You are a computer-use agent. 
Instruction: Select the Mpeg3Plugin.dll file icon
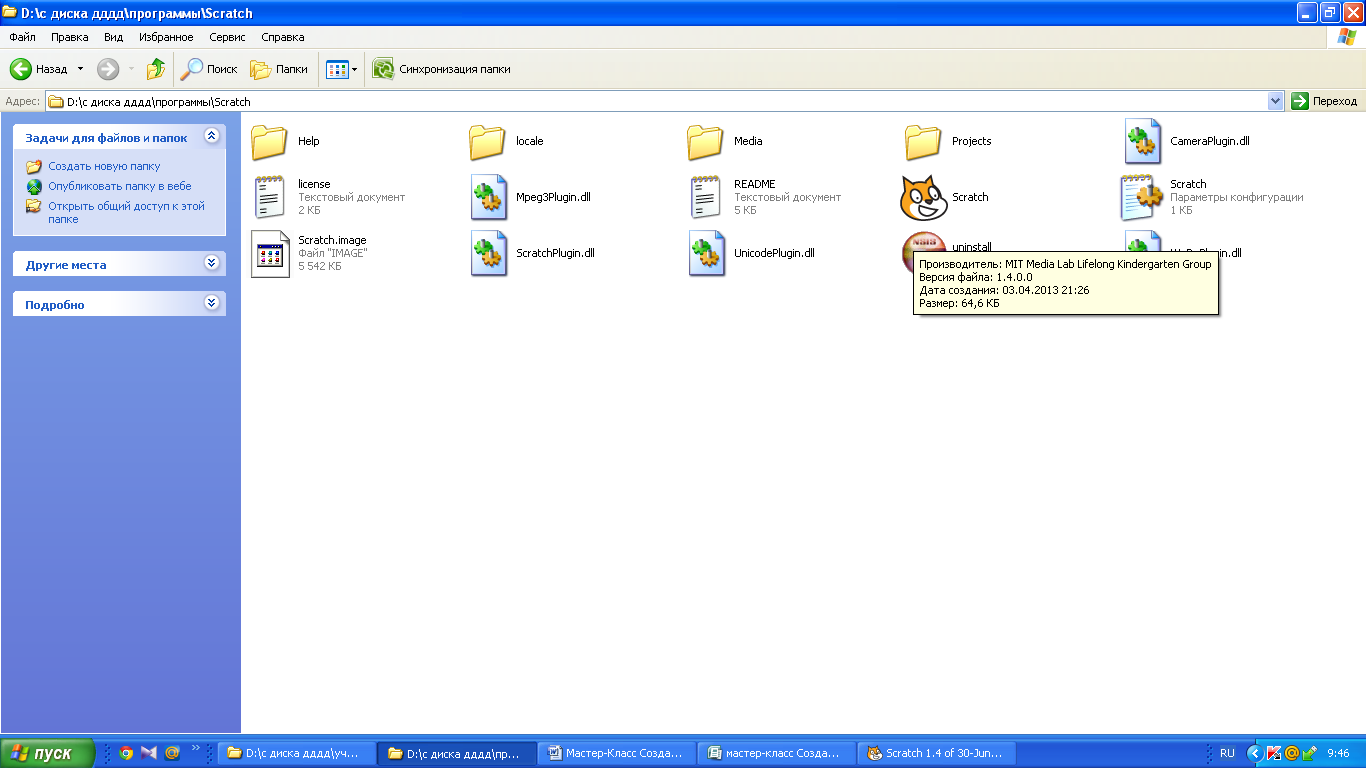point(488,198)
